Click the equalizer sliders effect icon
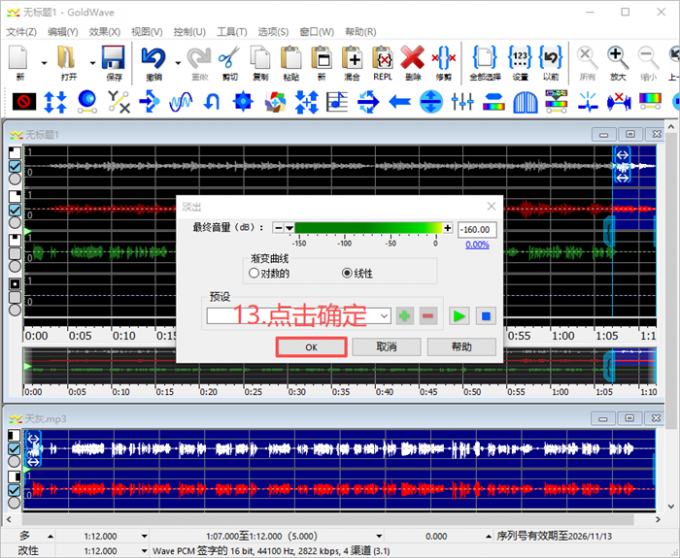680x558 pixels. pos(462,102)
